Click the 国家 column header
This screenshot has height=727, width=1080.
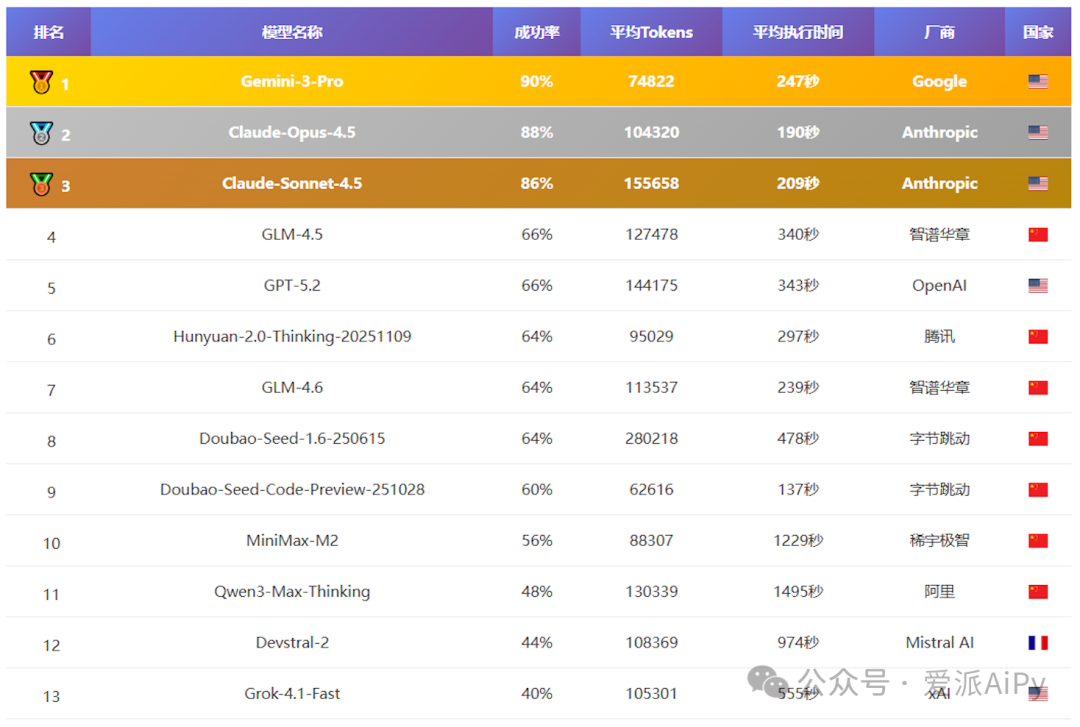pos(1038,32)
